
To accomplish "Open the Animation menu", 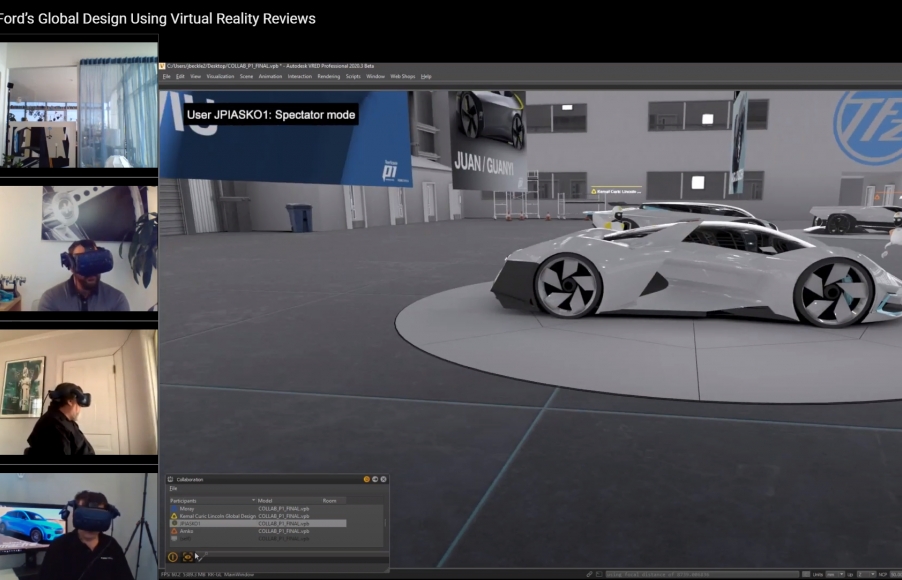I will 270,77.
